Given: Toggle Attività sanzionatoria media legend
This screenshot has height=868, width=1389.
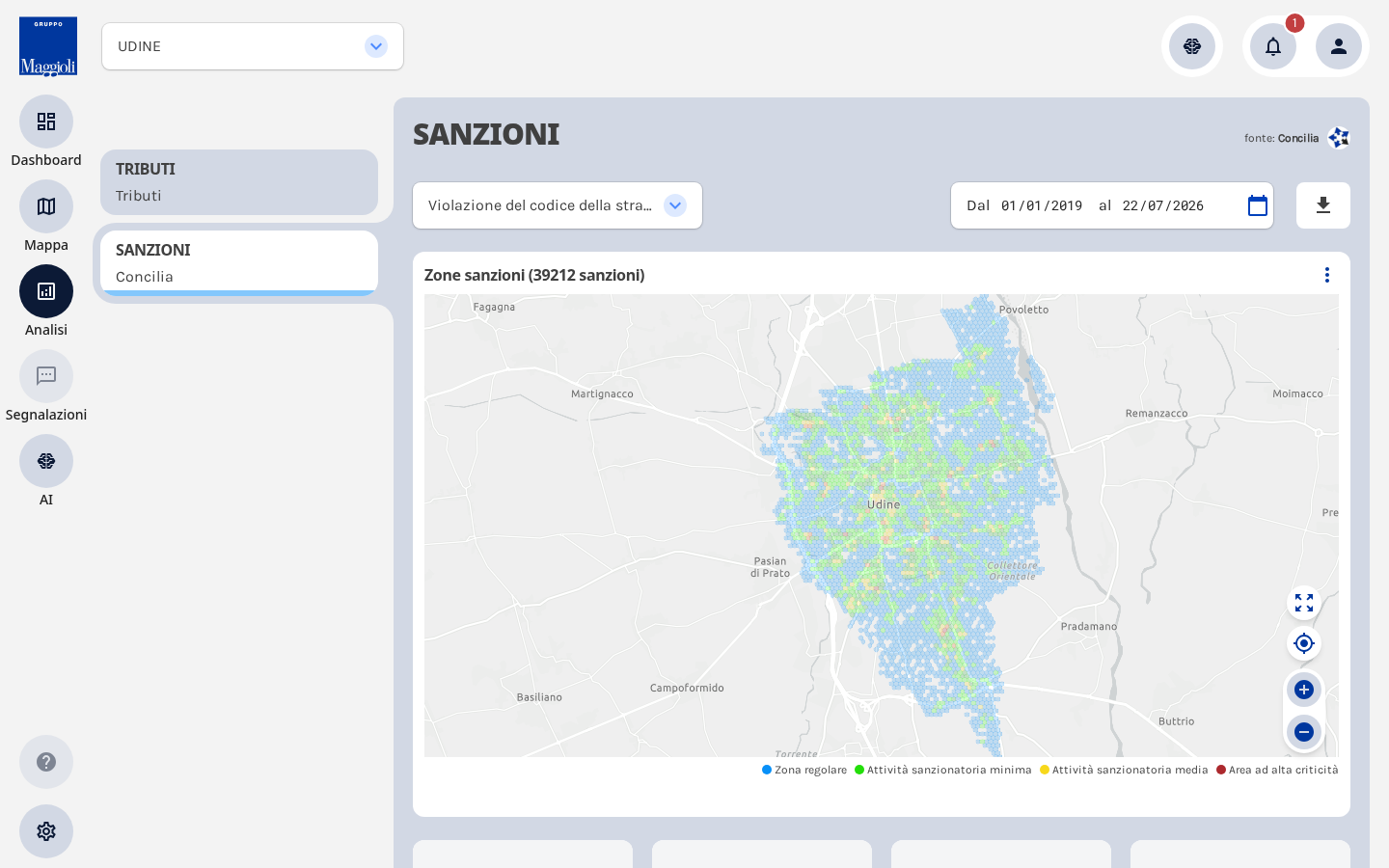Looking at the screenshot, I should [1124, 770].
